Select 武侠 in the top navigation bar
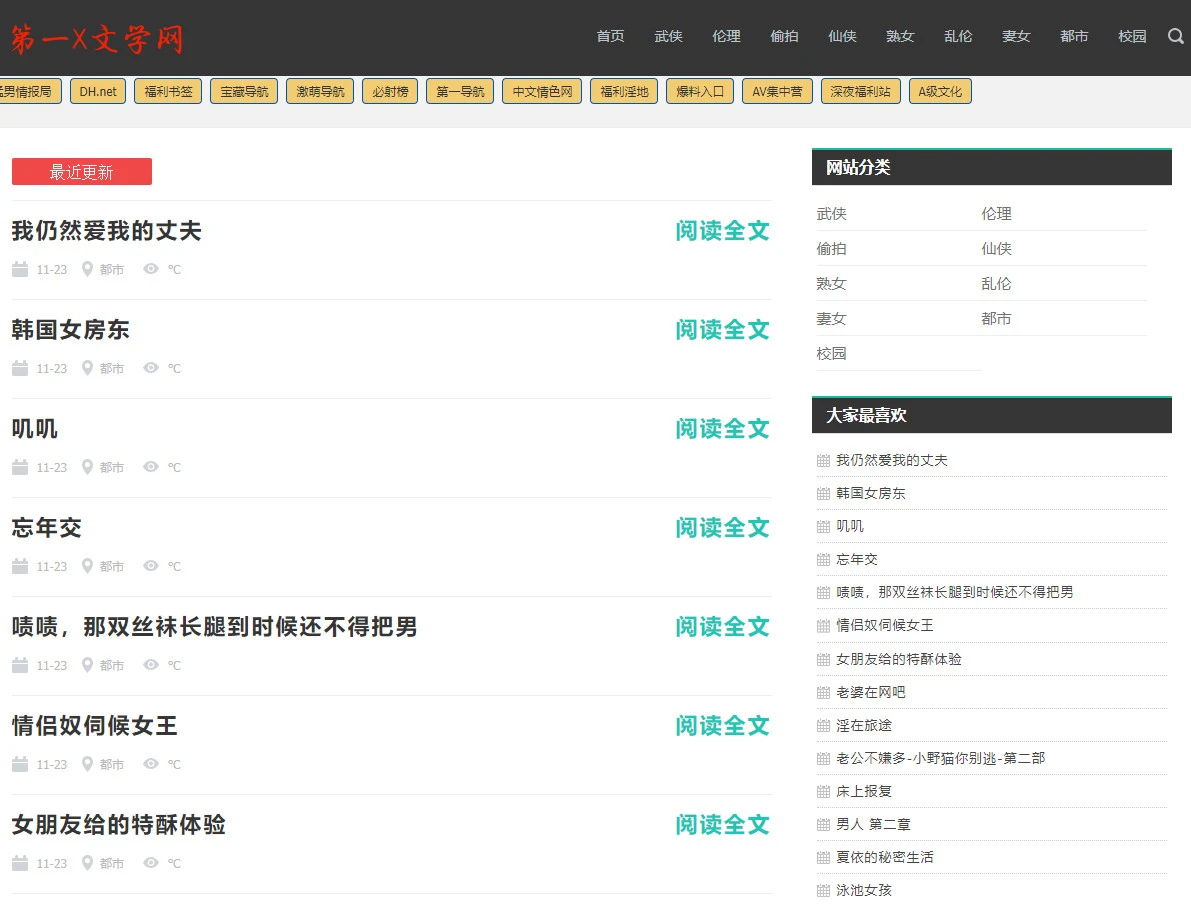This screenshot has height=904, width=1191. coord(668,36)
